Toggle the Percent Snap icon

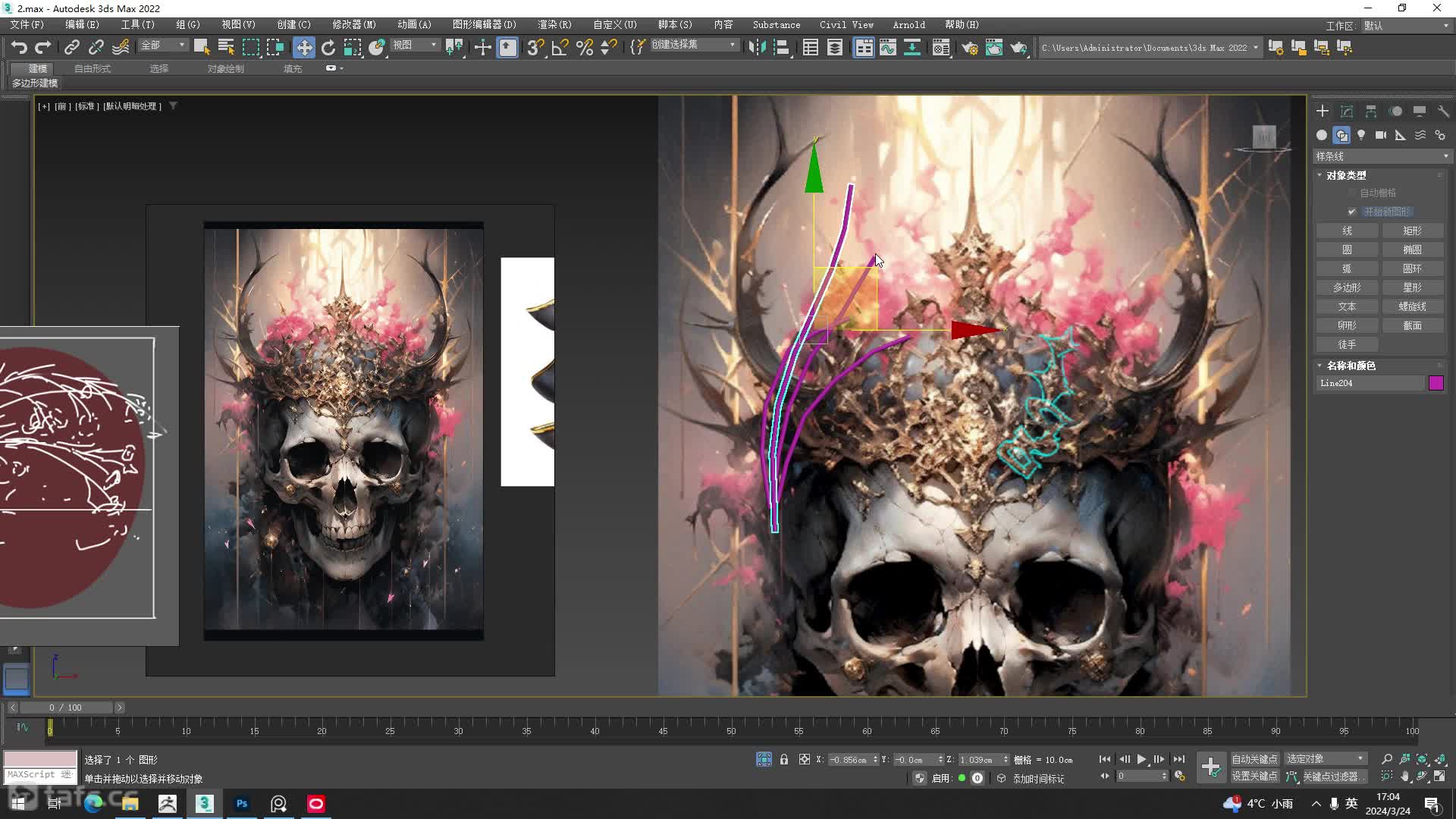[585, 47]
